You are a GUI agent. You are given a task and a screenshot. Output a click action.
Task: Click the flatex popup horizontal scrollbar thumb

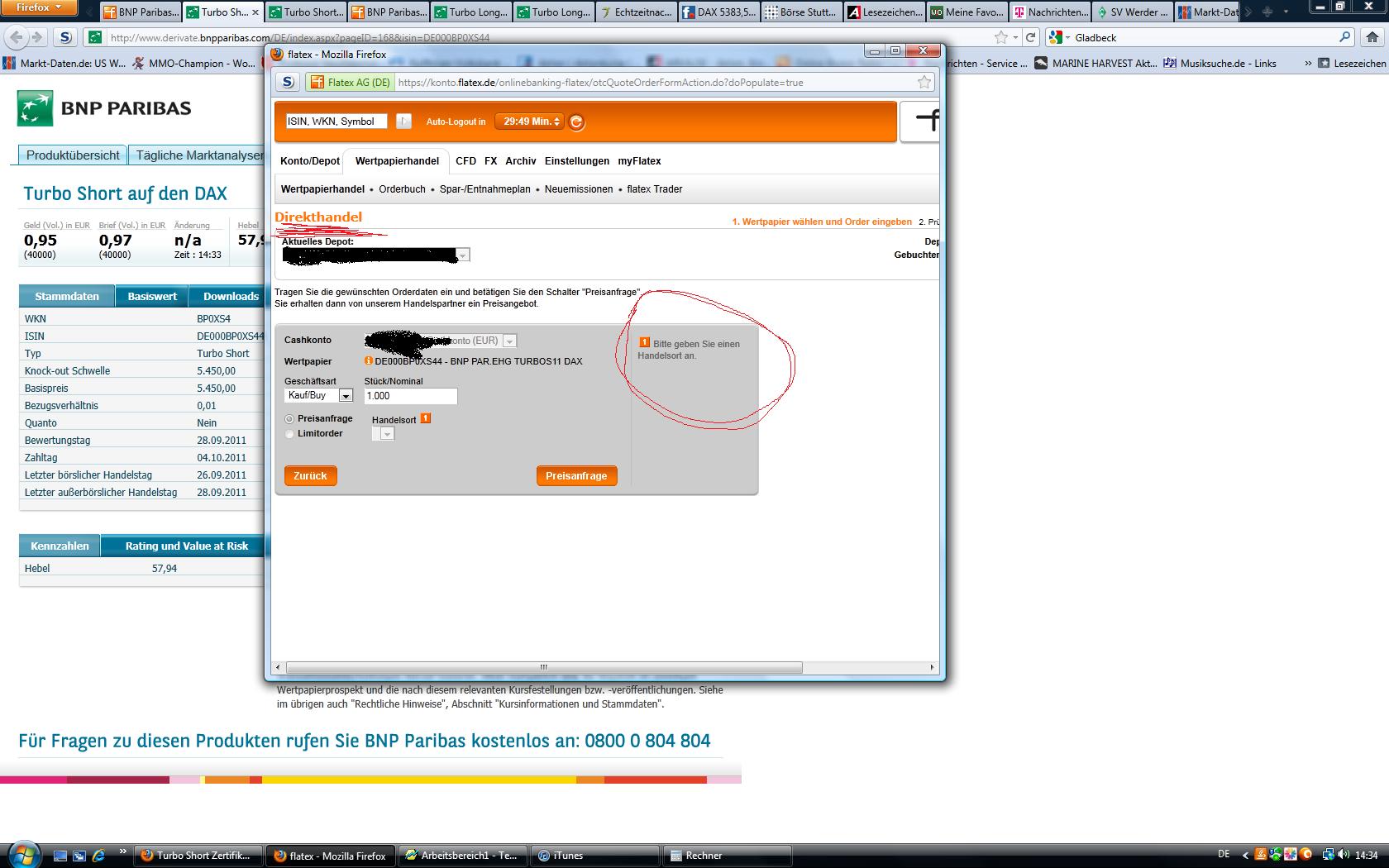click(544, 667)
